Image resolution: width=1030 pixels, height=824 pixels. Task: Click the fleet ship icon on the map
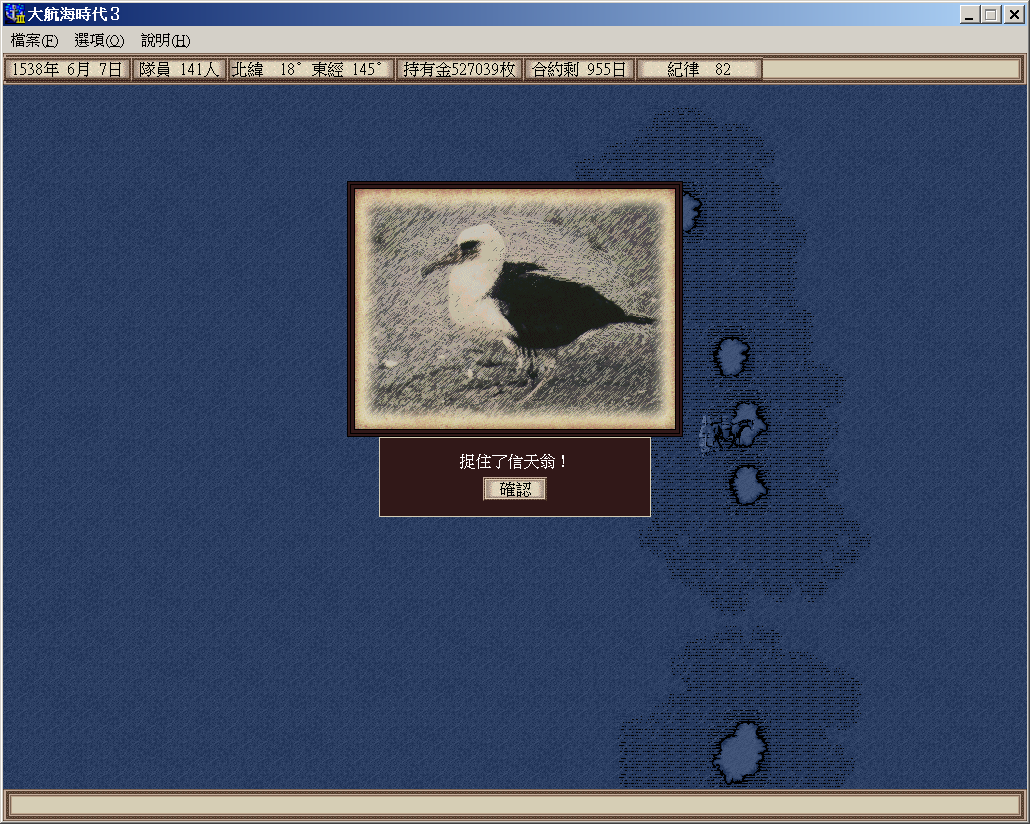tap(713, 433)
